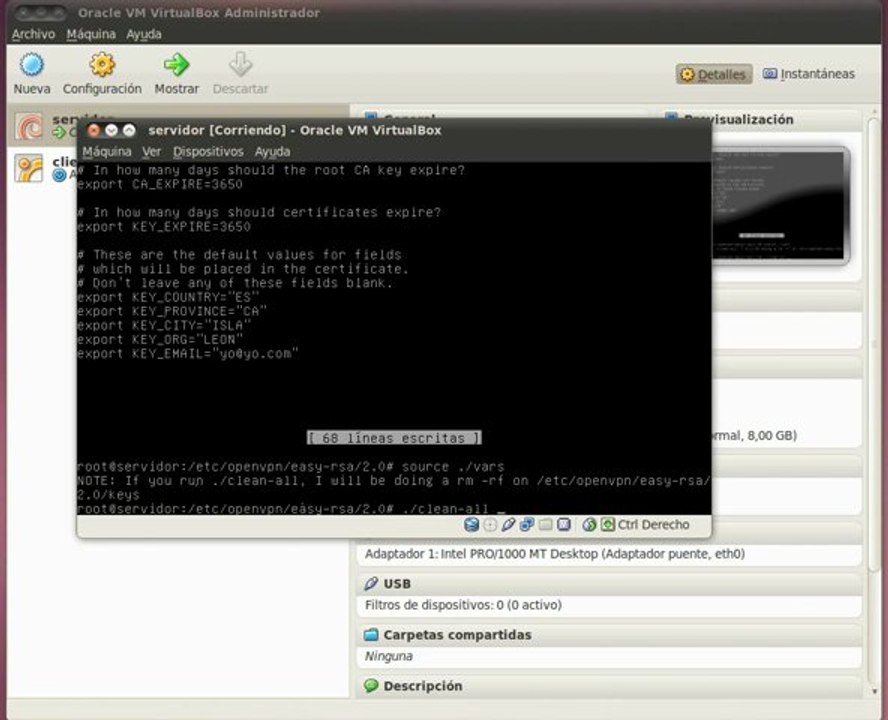Click the servidor VM preview thumbnail
This screenshot has height=720, width=888.
click(x=780, y=205)
